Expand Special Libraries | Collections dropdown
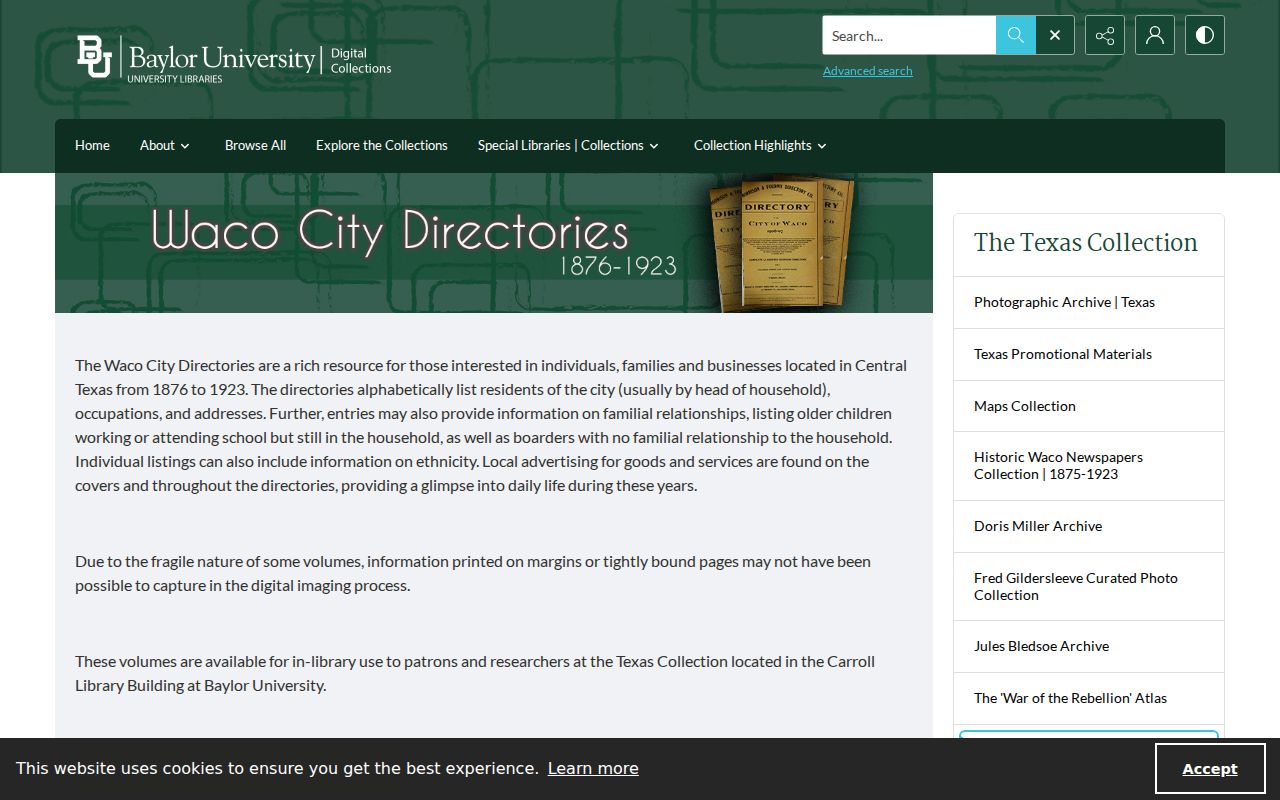 [569, 145]
